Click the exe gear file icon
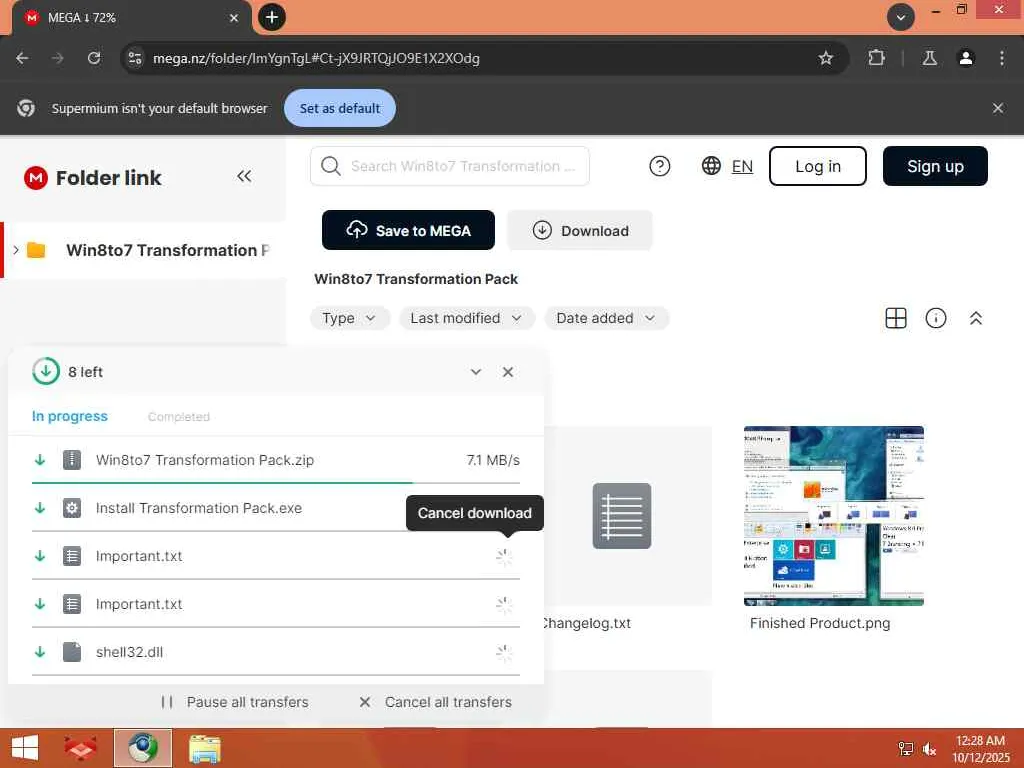 pos(72,508)
